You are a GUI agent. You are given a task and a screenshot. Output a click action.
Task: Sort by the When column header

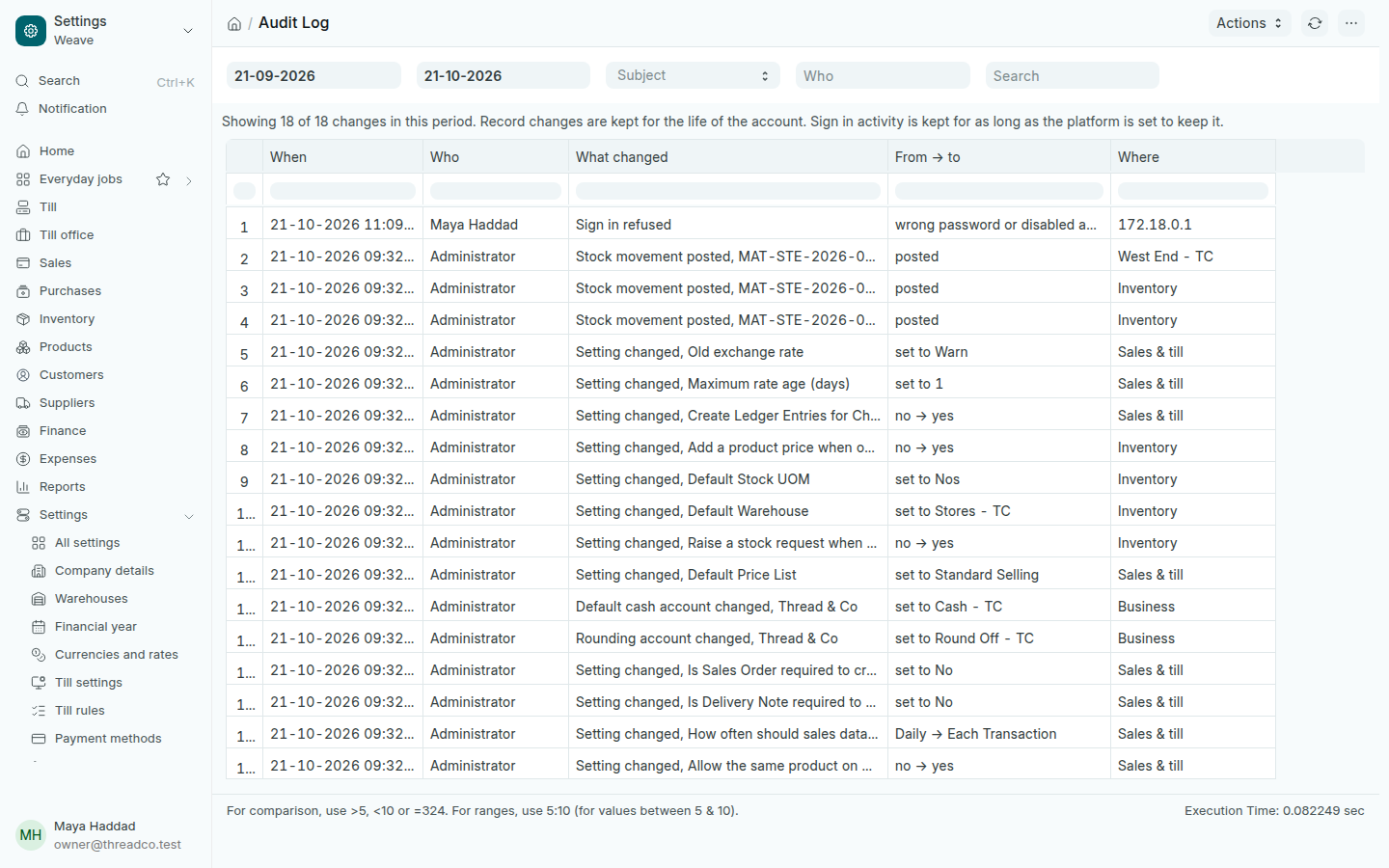342,157
